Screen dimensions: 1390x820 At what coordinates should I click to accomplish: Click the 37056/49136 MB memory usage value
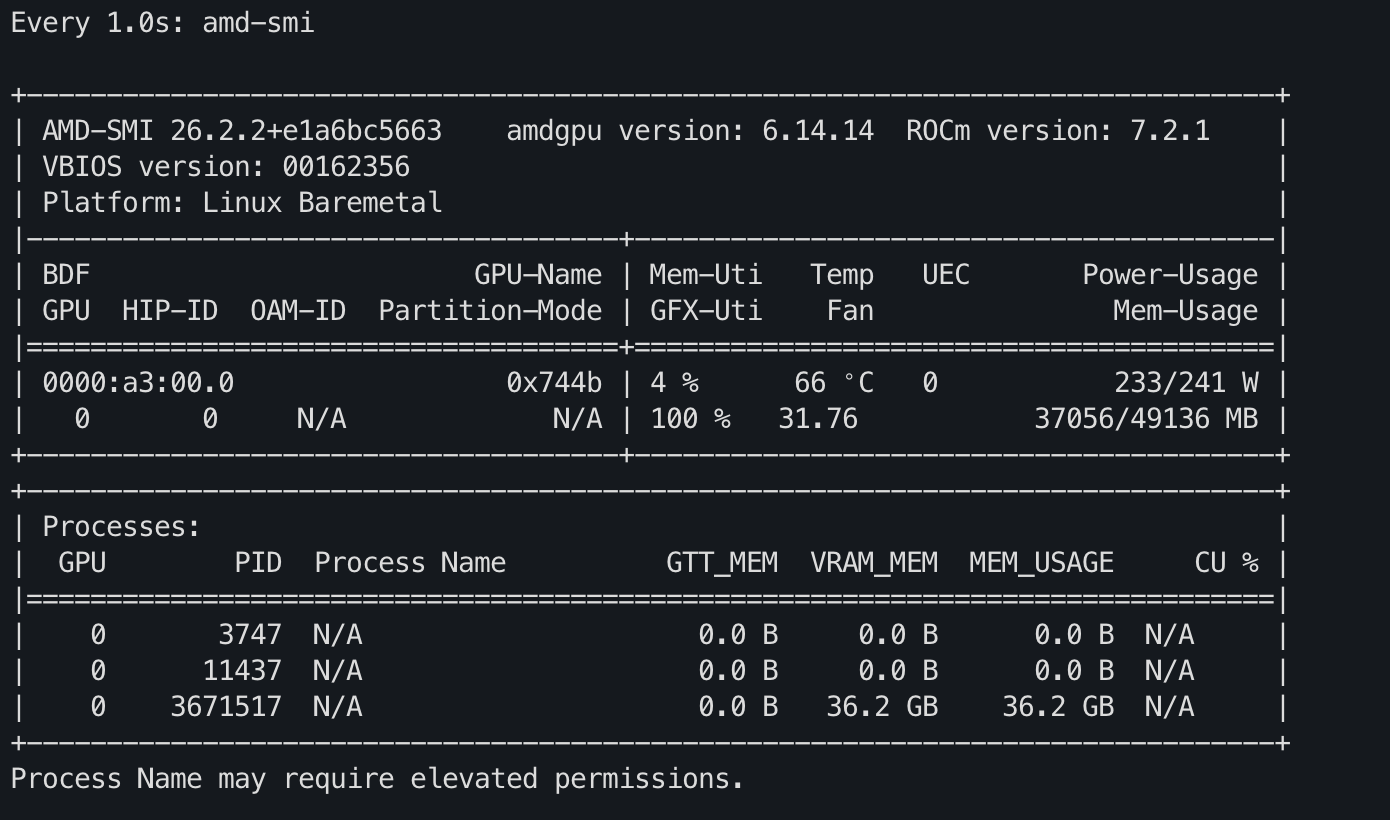(x=1146, y=419)
